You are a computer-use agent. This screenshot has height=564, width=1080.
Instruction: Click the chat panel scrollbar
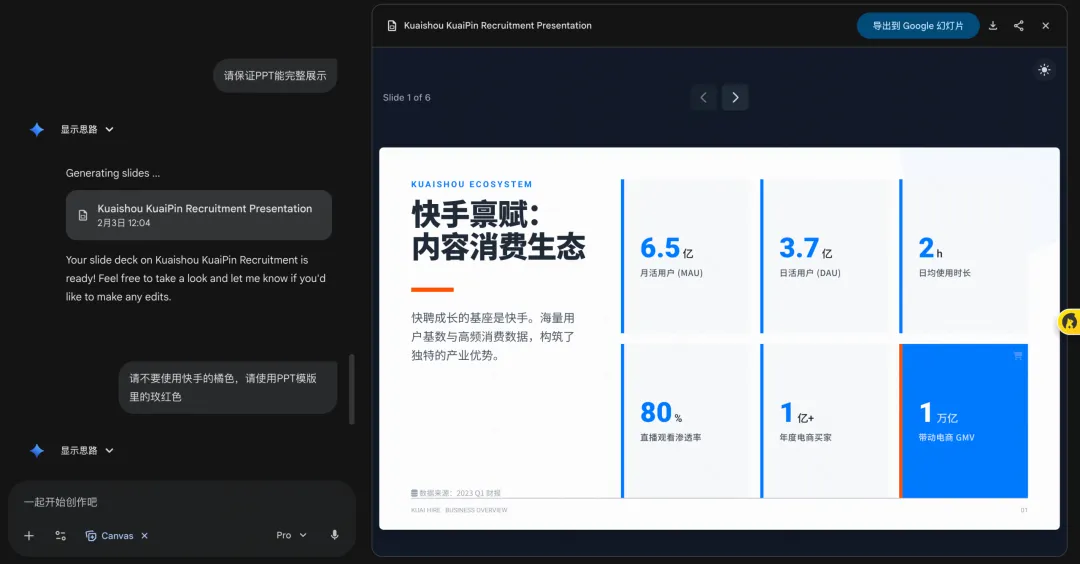[x=352, y=389]
